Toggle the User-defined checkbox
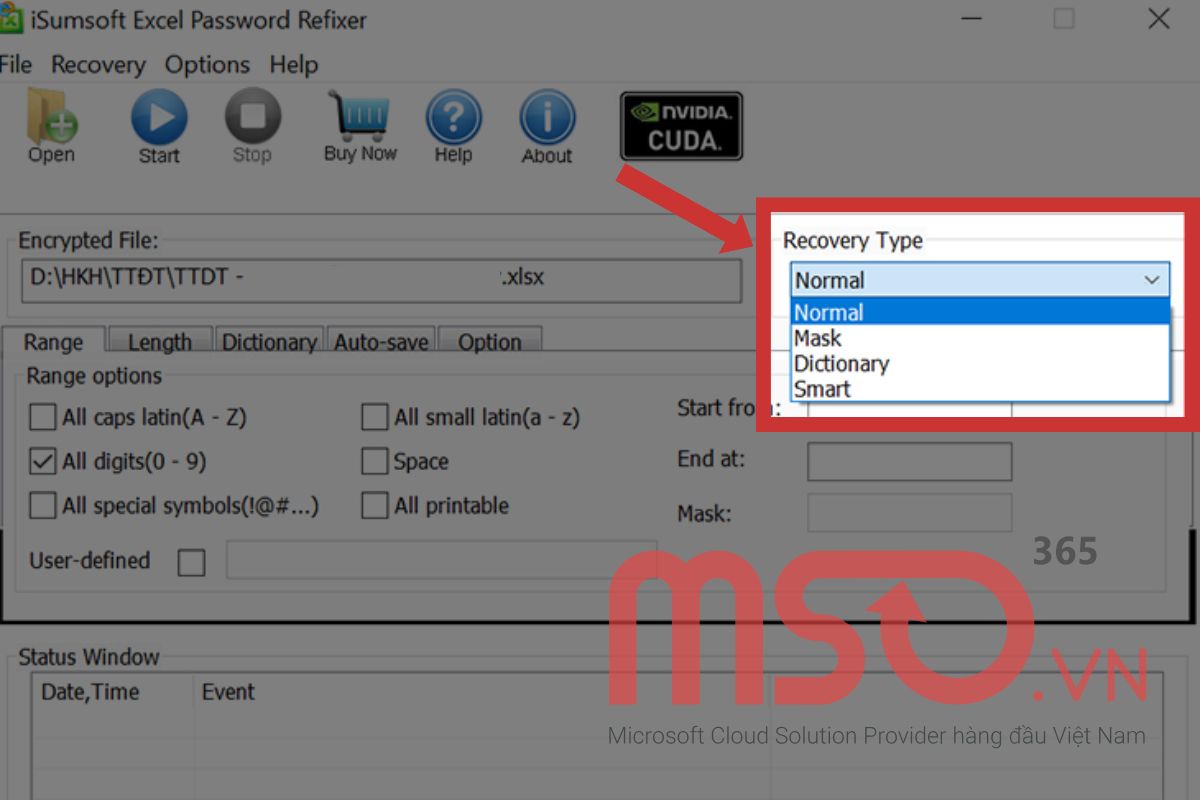 [191, 563]
